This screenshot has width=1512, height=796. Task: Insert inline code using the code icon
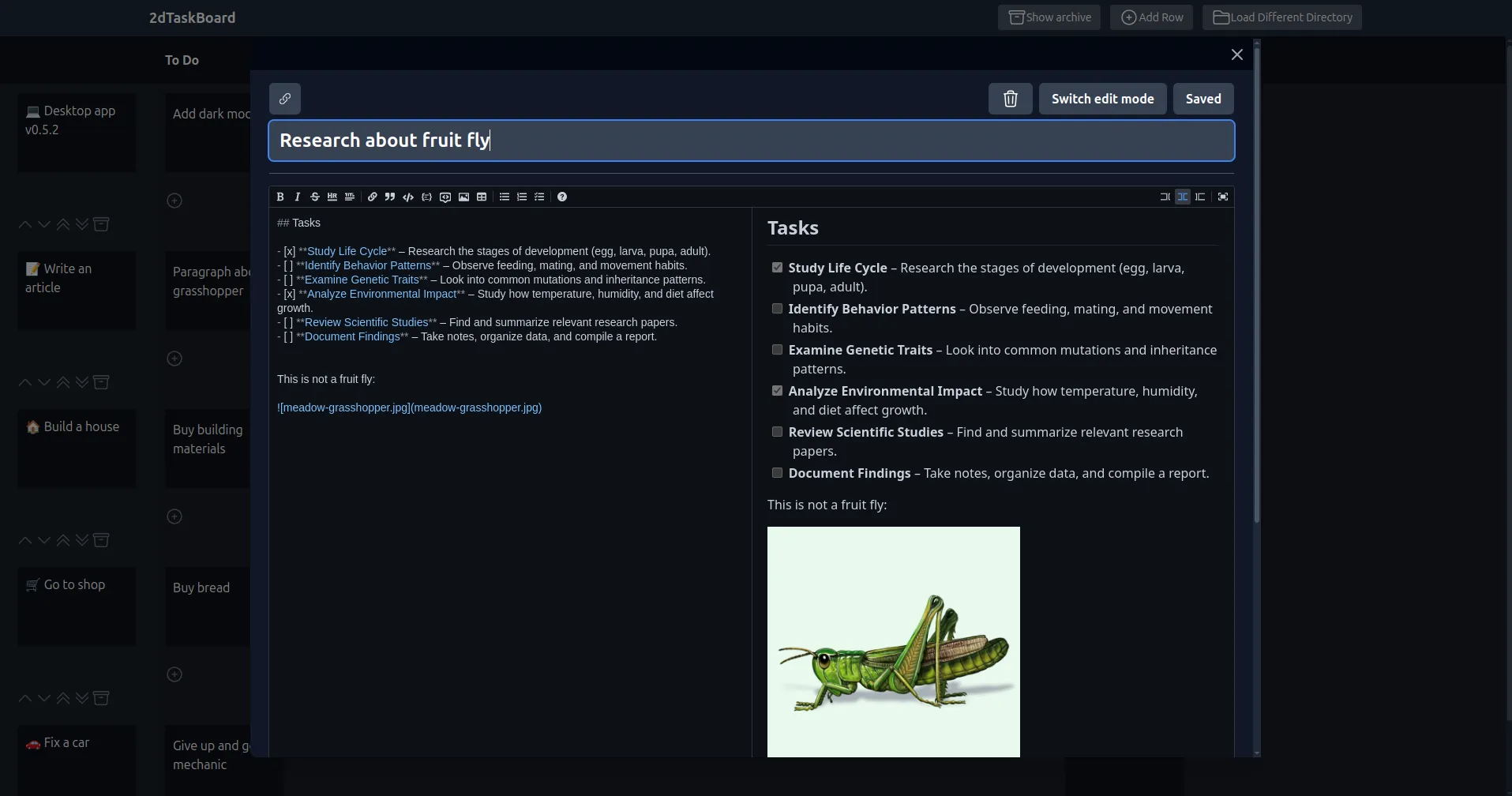408,197
